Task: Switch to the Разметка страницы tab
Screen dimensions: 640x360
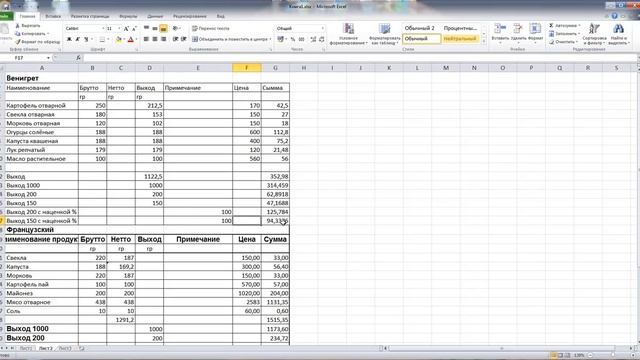Action: (x=90, y=16)
